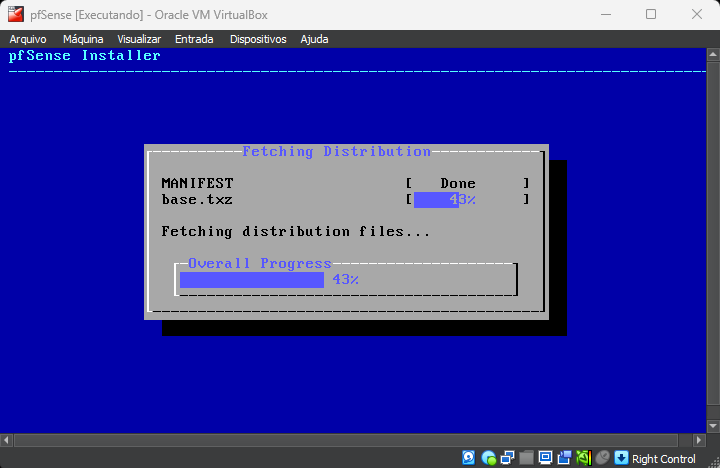Image resolution: width=720 pixels, height=468 pixels.
Task: Click the recording/screen capture status icon
Action: tap(564, 457)
